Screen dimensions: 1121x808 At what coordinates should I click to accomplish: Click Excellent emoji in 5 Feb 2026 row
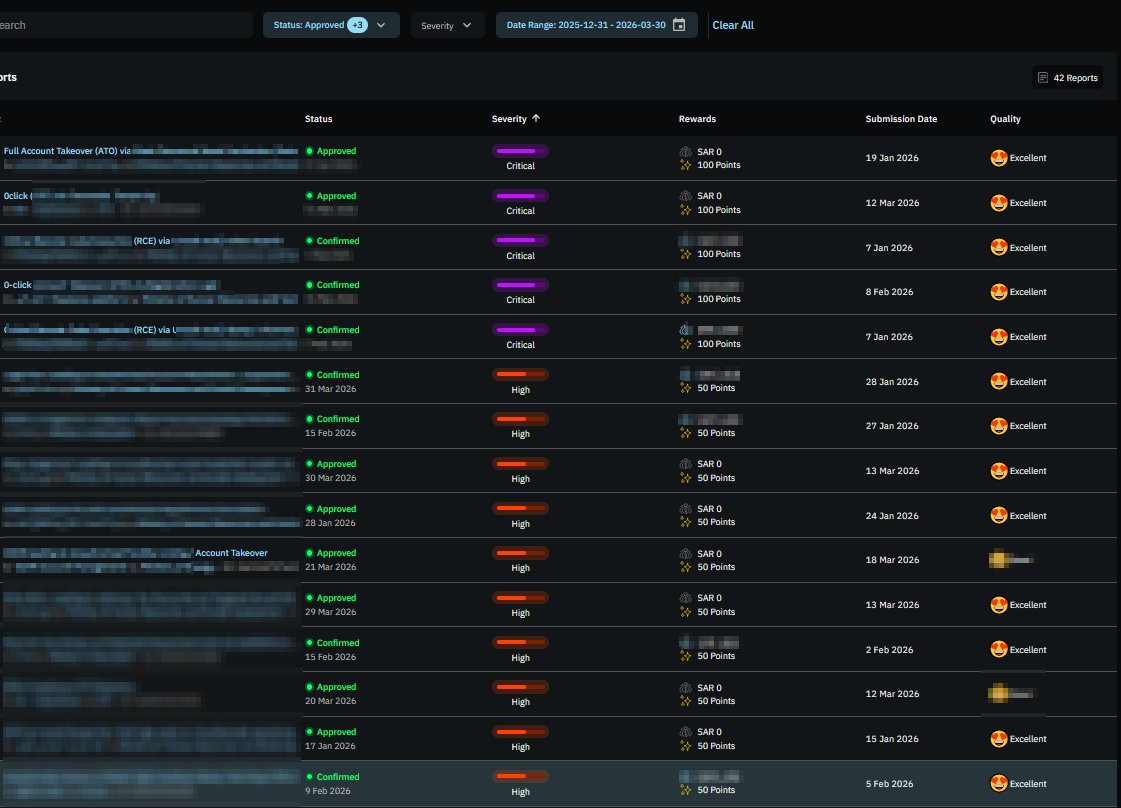(x=999, y=784)
